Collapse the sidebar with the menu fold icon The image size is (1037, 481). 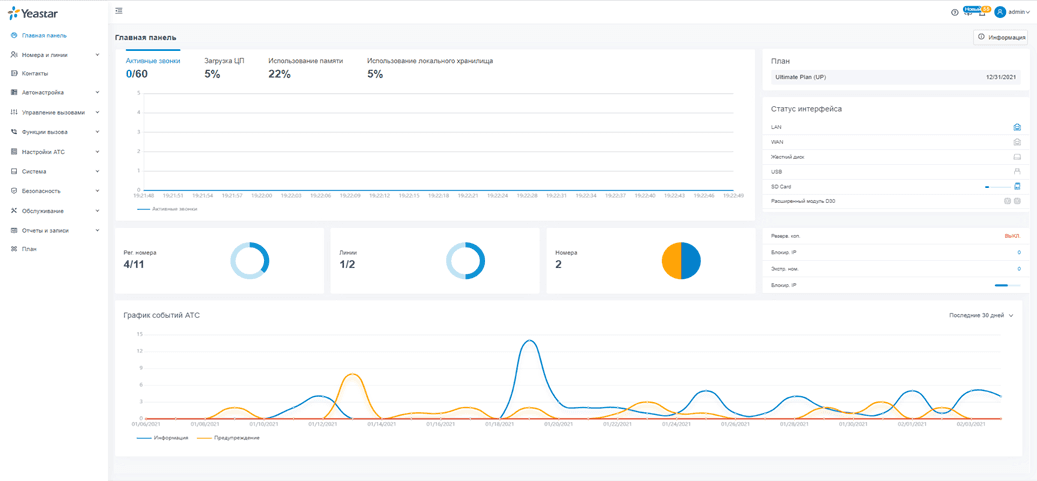pos(118,11)
